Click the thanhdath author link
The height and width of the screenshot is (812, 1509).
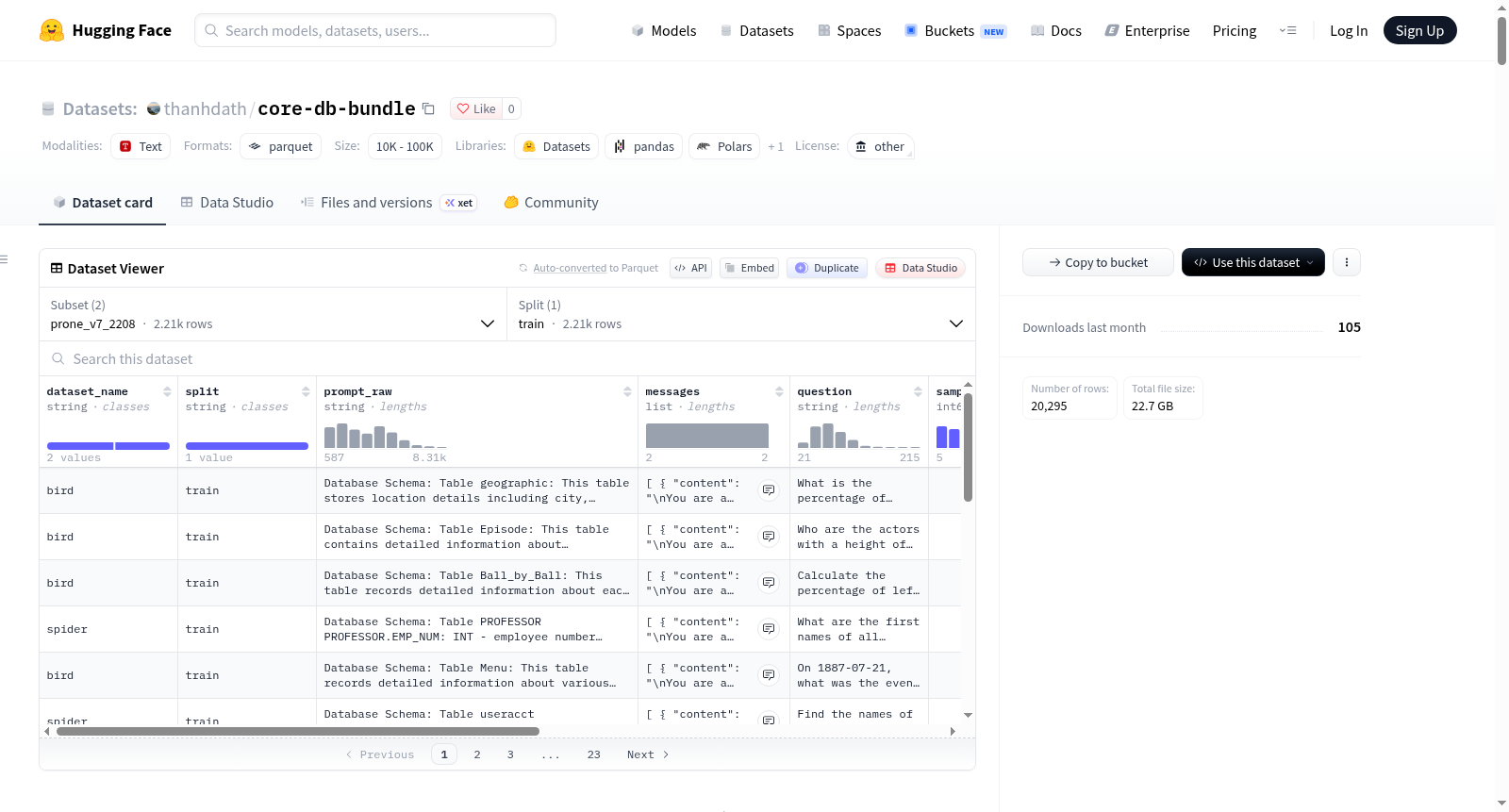205,108
